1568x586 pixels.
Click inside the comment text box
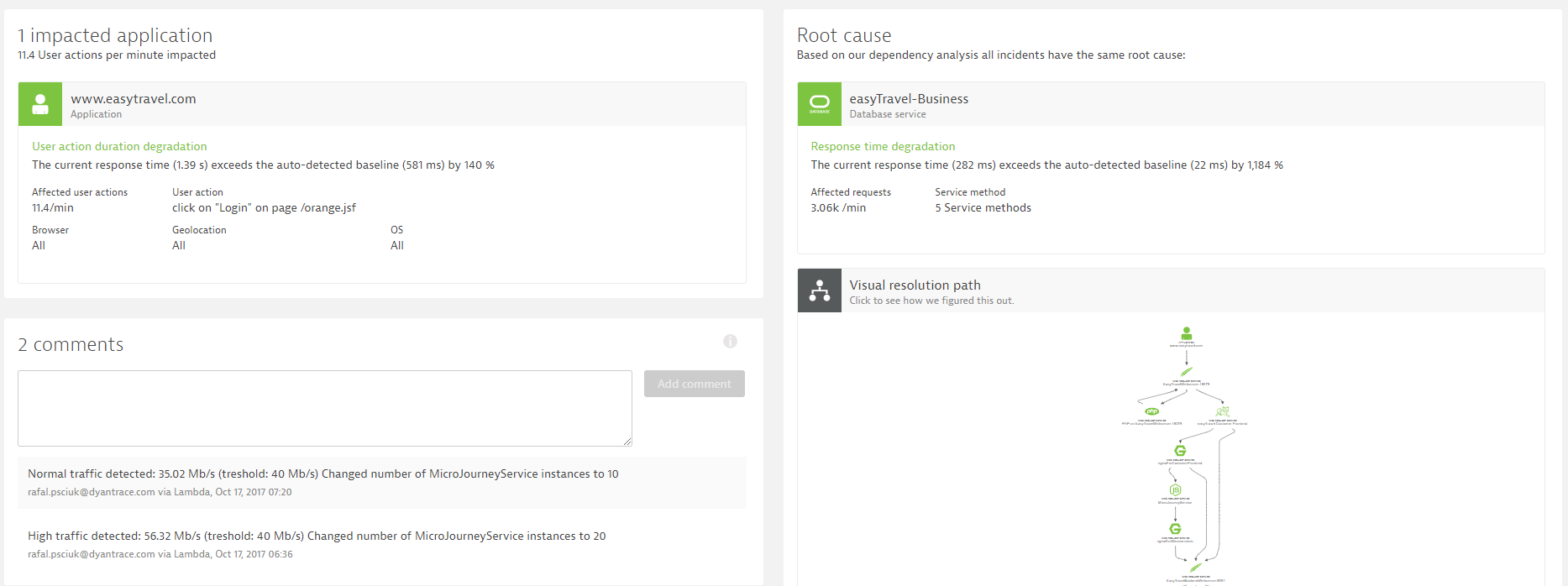pos(324,408)
